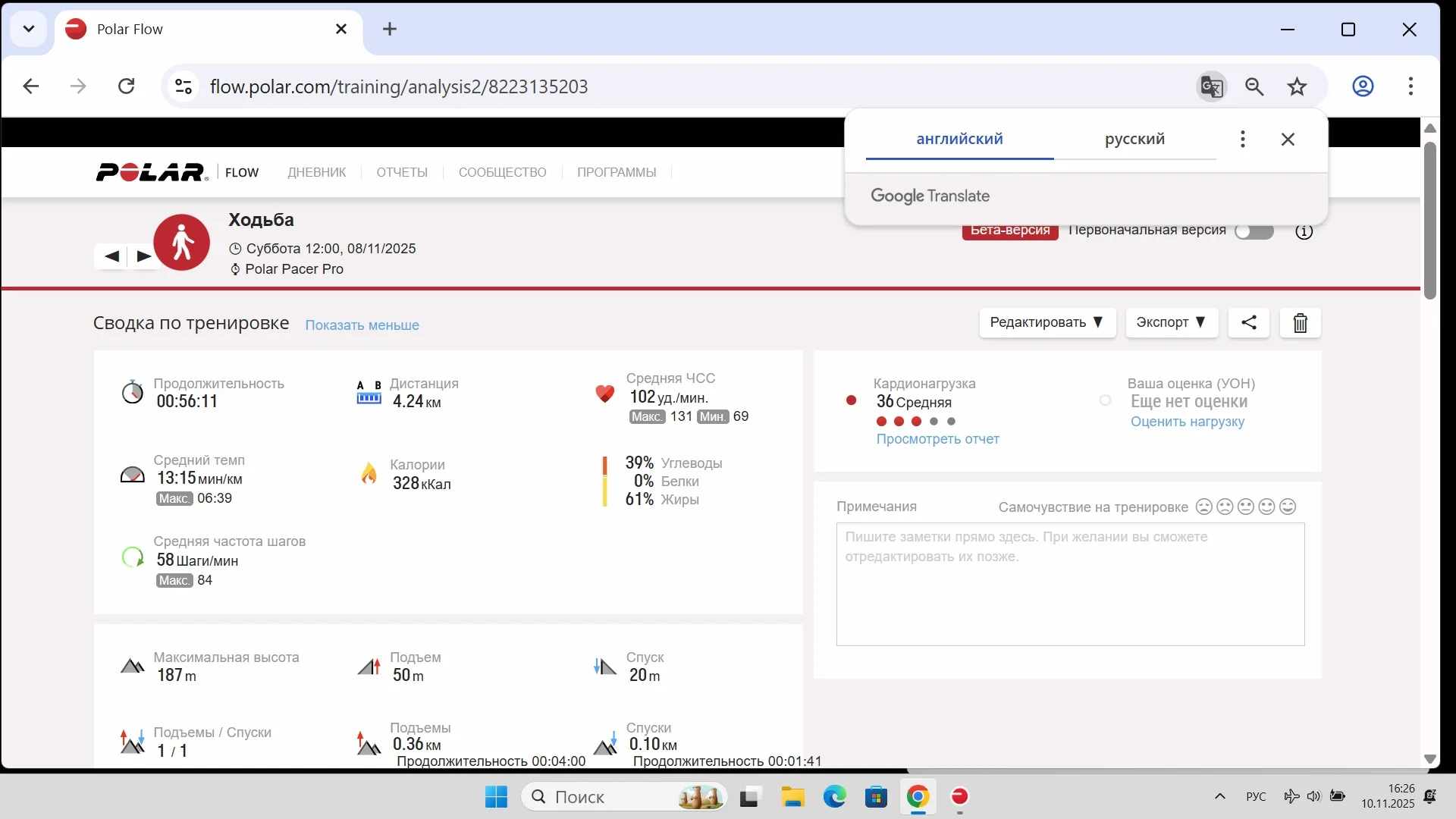1456x819 pixels.
Task: Select the neutral middle smiley face
Action: pyautogui.click(x=1245, y=507)
